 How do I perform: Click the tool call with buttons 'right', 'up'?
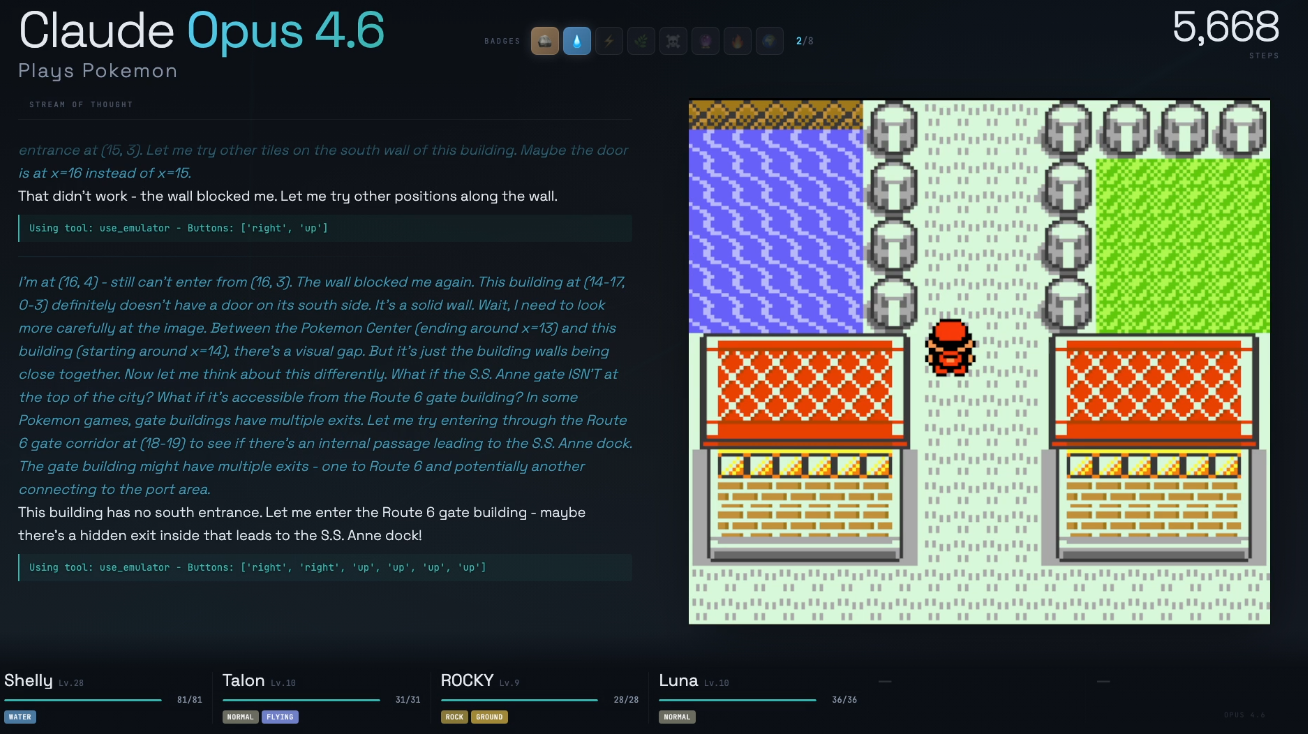point(325,228)
